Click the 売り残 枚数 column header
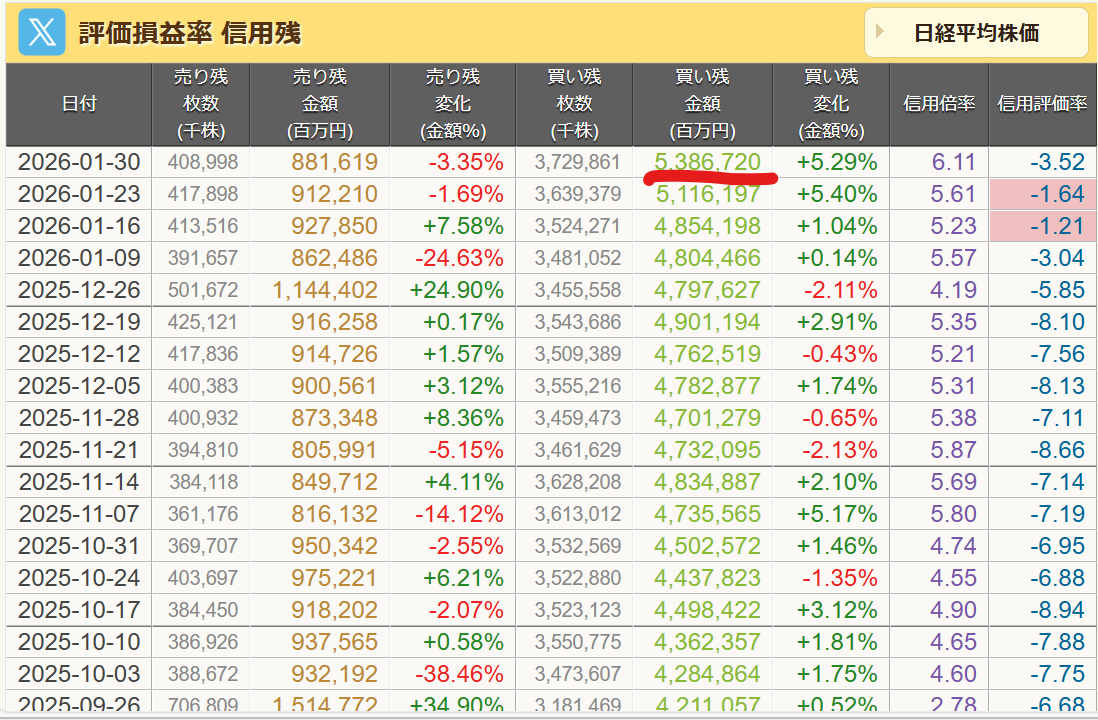The width and height of the screenshot is (1098, 720). 201,104
